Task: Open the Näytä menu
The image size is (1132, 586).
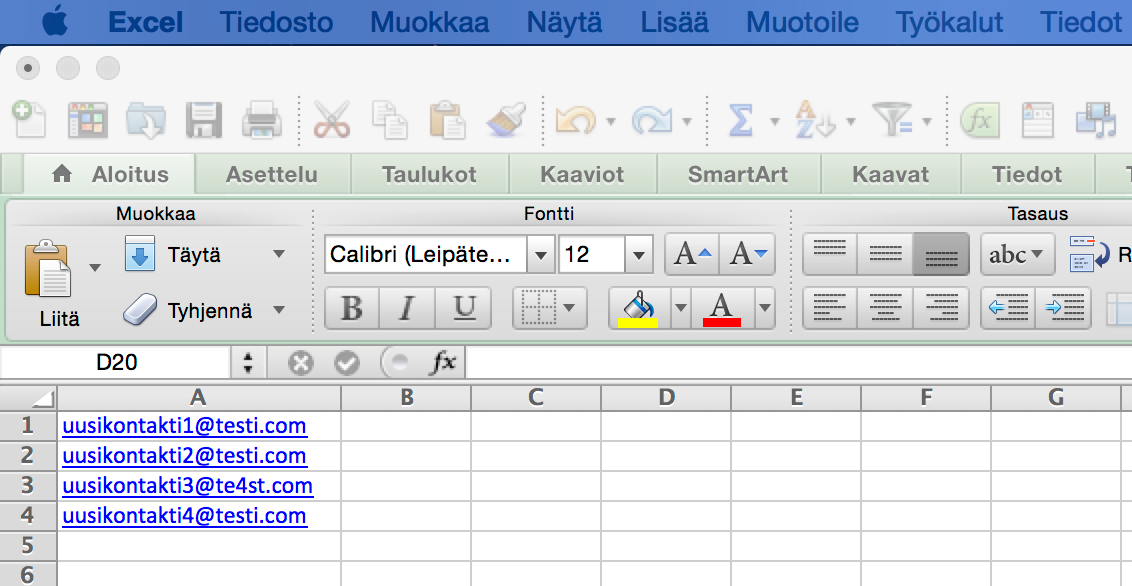Action: (x=565, y=22)
